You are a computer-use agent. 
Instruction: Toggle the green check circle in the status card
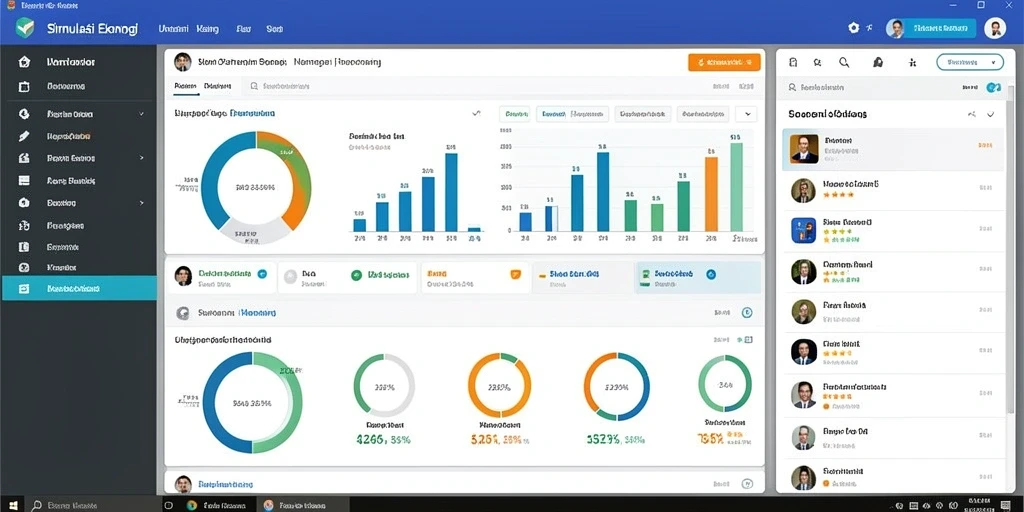357,275
